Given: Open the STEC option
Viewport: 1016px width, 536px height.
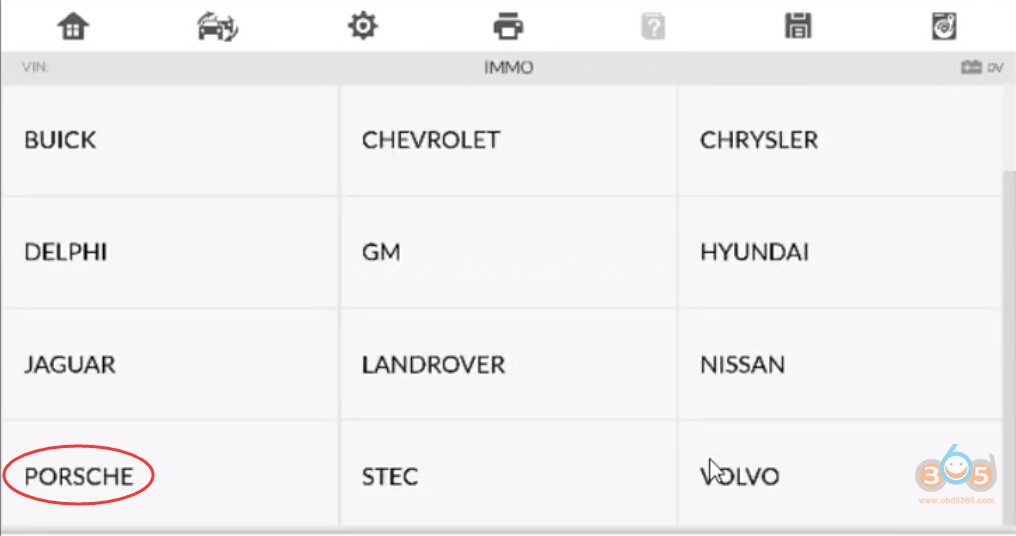Looking at the screenshot, I should 508,476.
